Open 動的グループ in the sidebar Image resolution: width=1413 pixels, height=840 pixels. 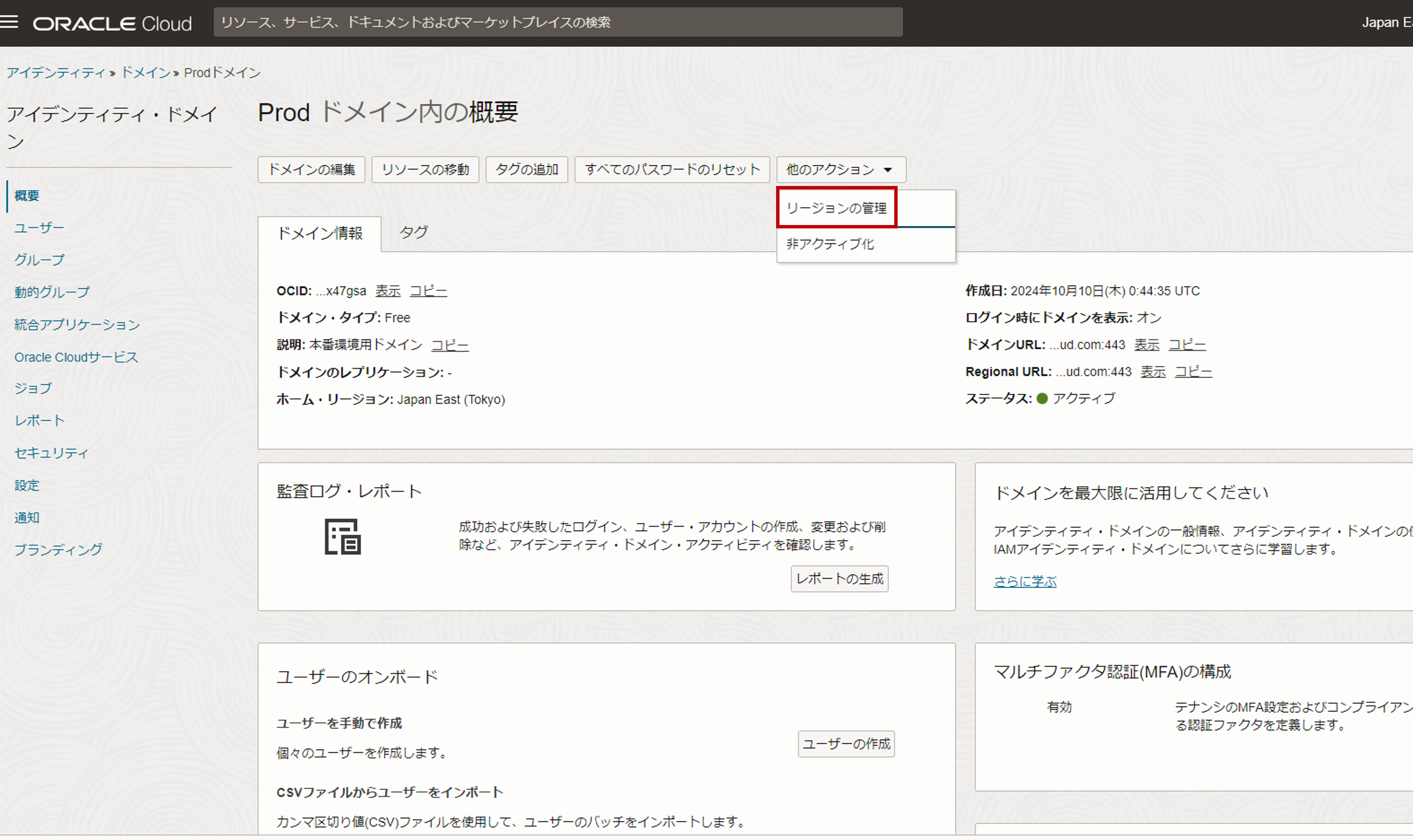click(x=52, y=292)
